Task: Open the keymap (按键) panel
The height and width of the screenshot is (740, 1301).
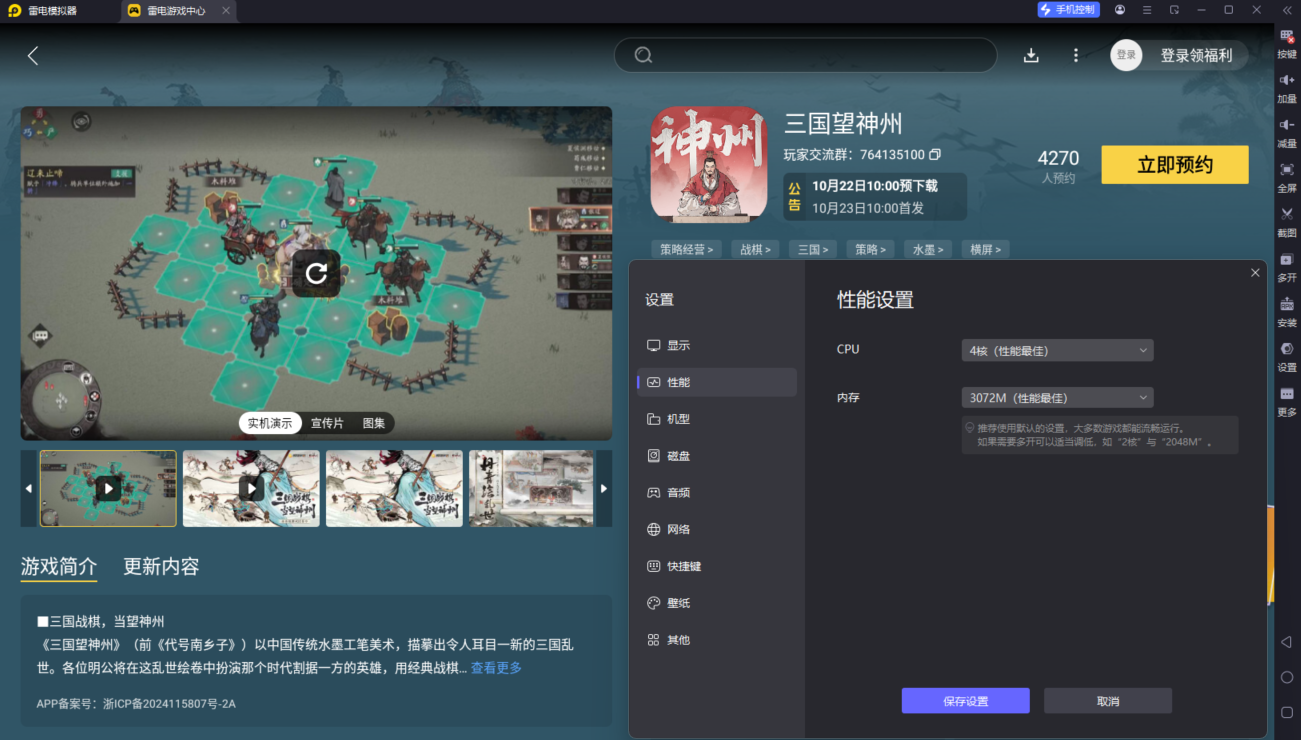Action: [x=1287, y=42]
